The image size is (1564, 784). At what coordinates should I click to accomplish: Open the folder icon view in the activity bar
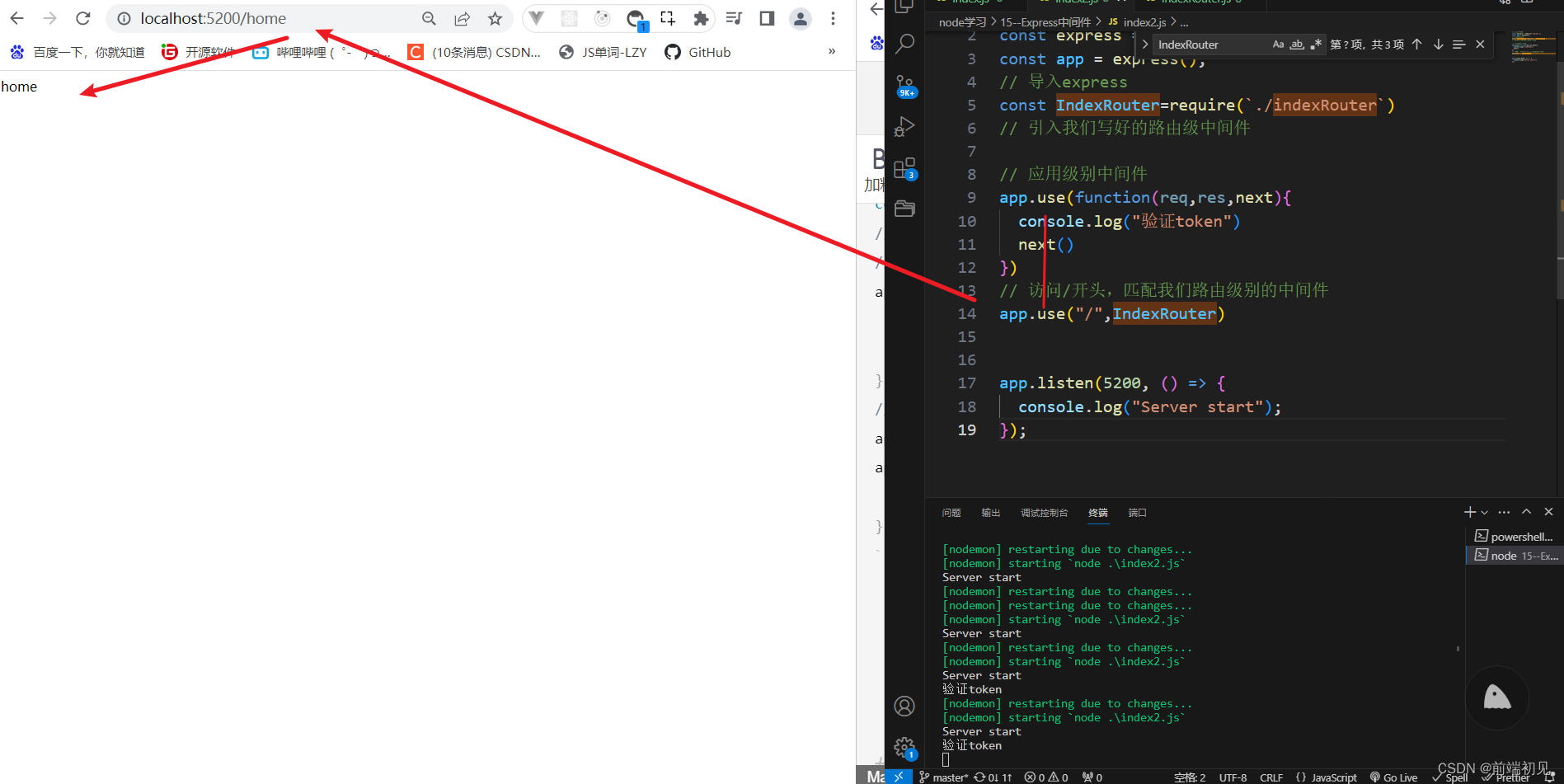pos(904,209)
